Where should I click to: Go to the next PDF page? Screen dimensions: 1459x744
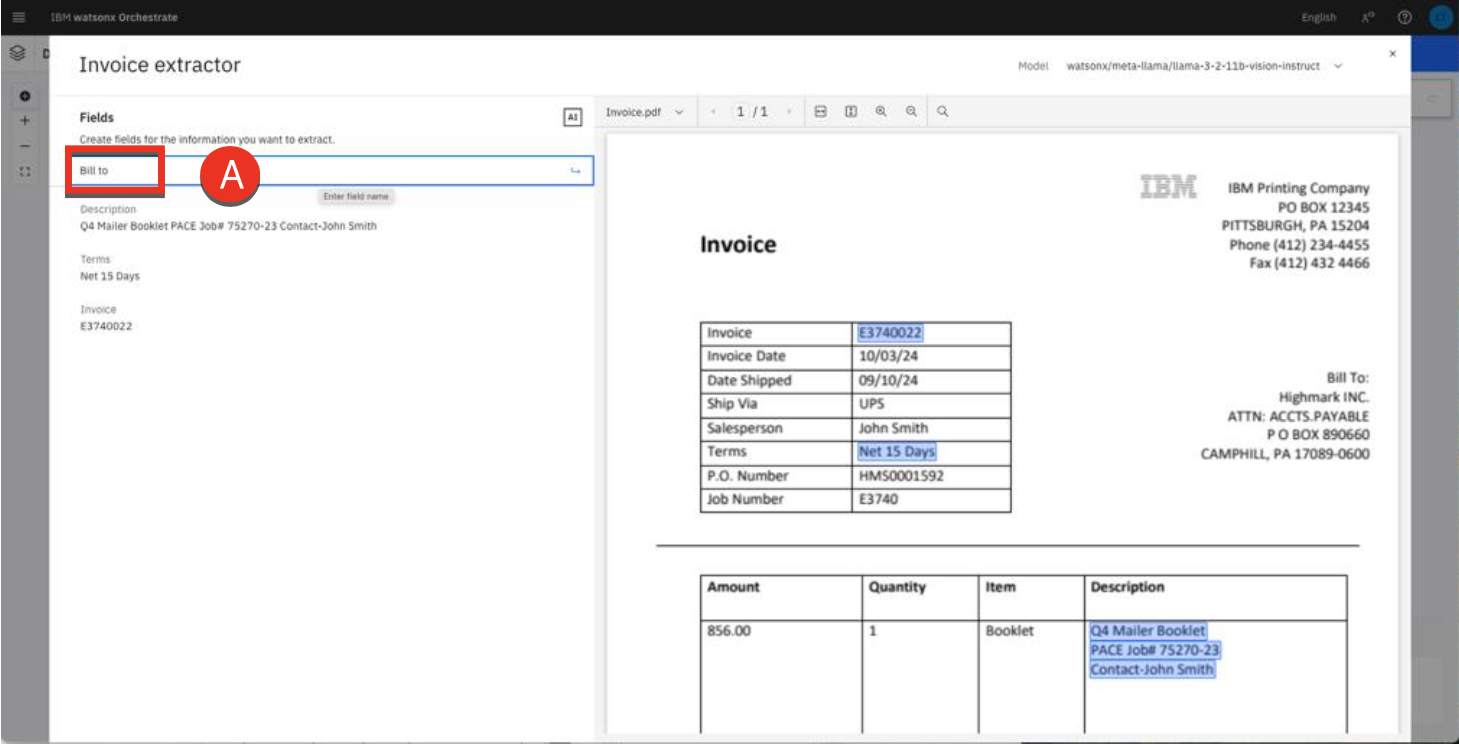point(789,112)
